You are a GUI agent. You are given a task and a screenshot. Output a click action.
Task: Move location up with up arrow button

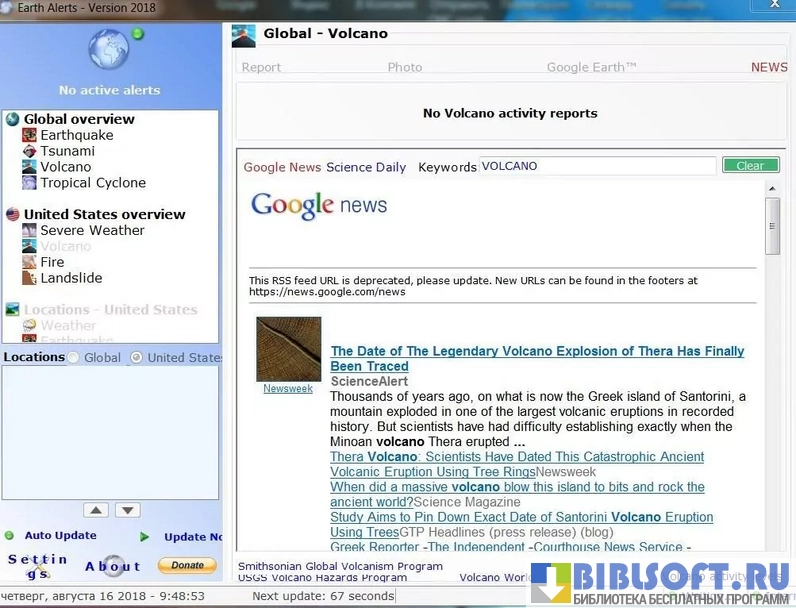96,510
